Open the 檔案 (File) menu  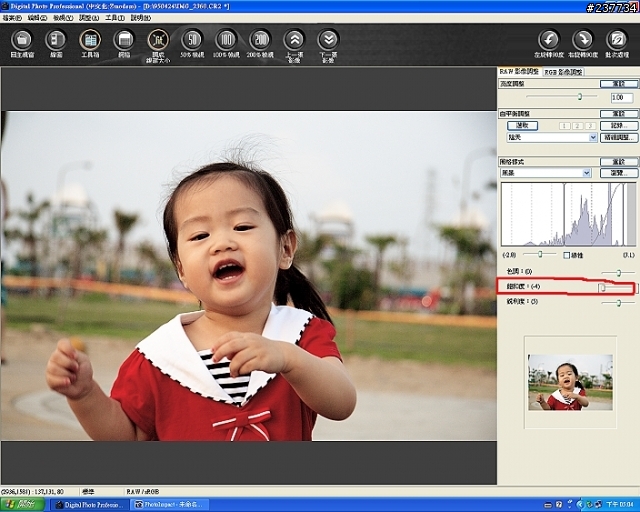12,18
